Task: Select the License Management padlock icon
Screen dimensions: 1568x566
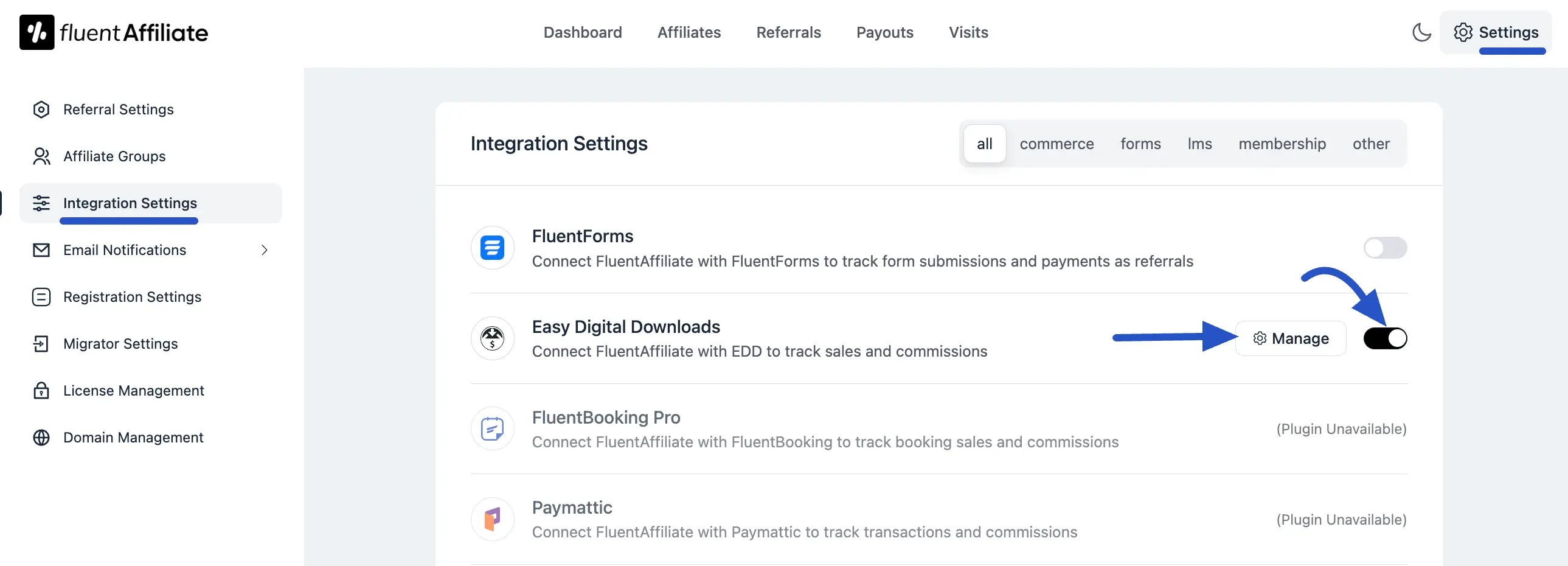Action: [x=41, y=391]
